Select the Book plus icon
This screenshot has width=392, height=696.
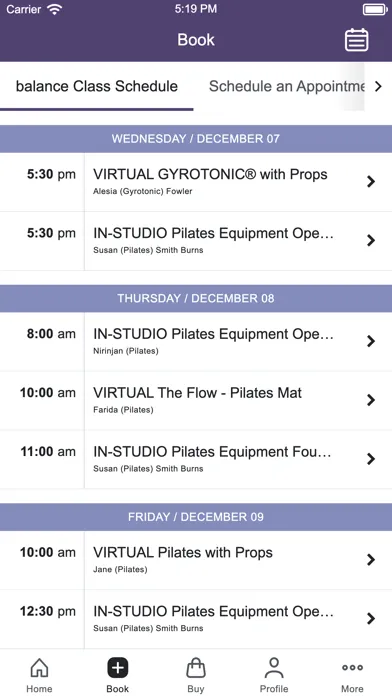pyautogui.click(x=118, y=668)
